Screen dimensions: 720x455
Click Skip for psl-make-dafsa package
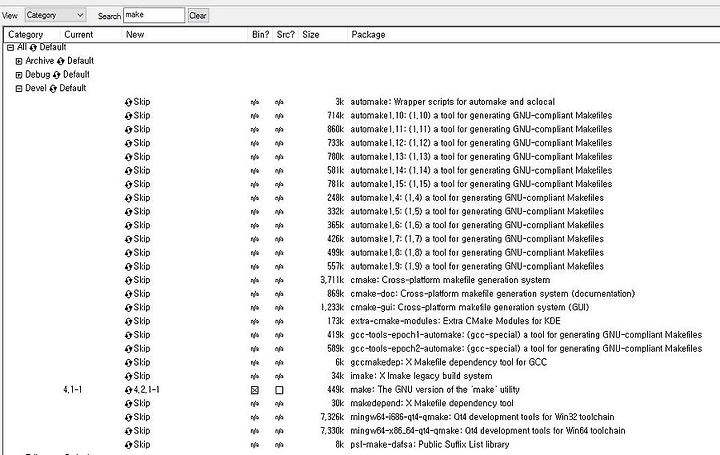141,445
